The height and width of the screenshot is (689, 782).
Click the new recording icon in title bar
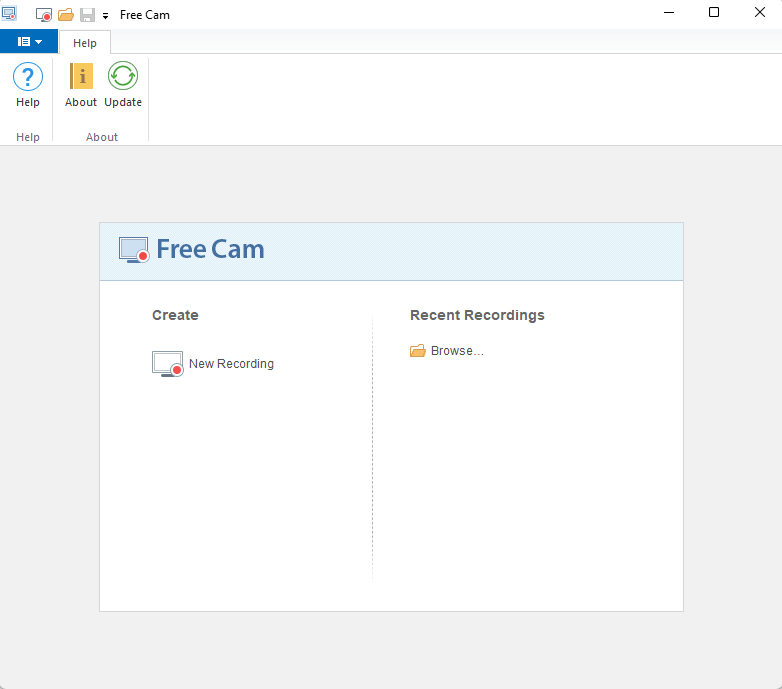[44, 15]
